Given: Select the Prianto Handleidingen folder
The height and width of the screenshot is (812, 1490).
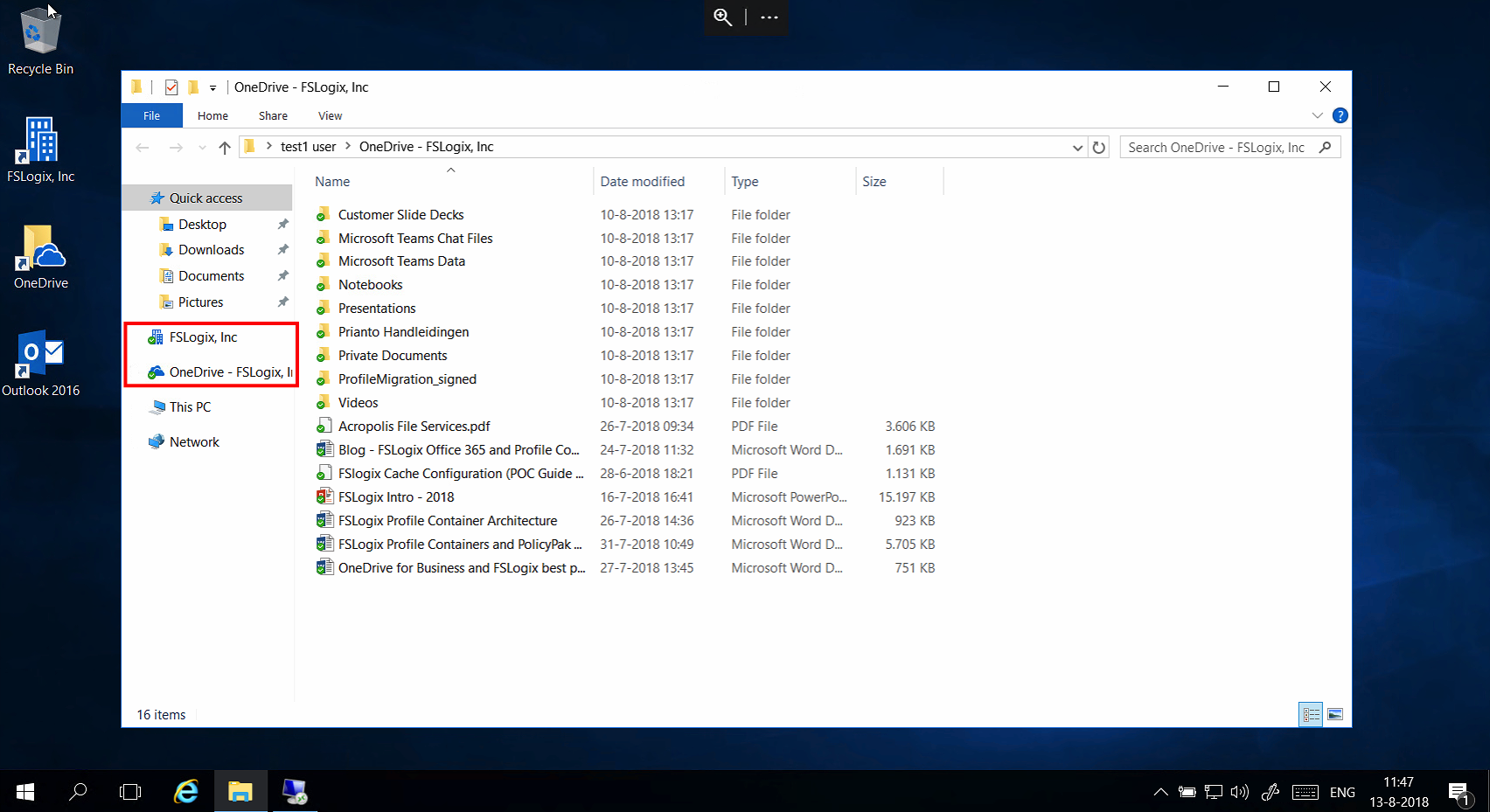Looking at the screenshot, I should tap(403, 332).
